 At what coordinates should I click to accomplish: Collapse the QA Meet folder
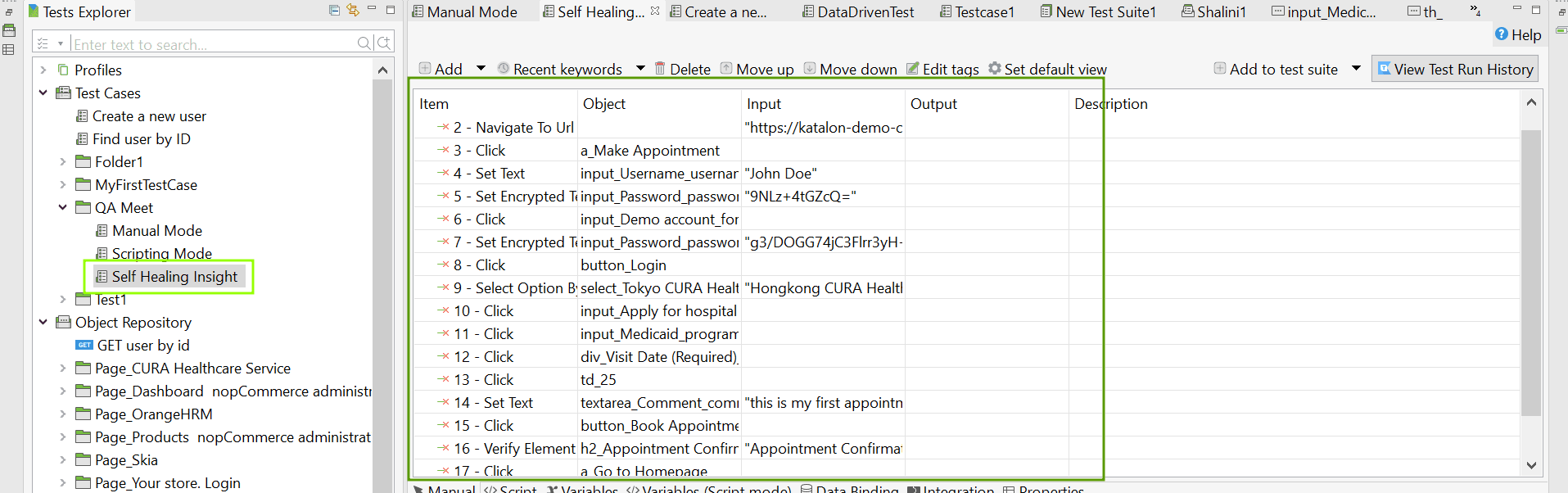pyautogui.click(x=63, y=207)
